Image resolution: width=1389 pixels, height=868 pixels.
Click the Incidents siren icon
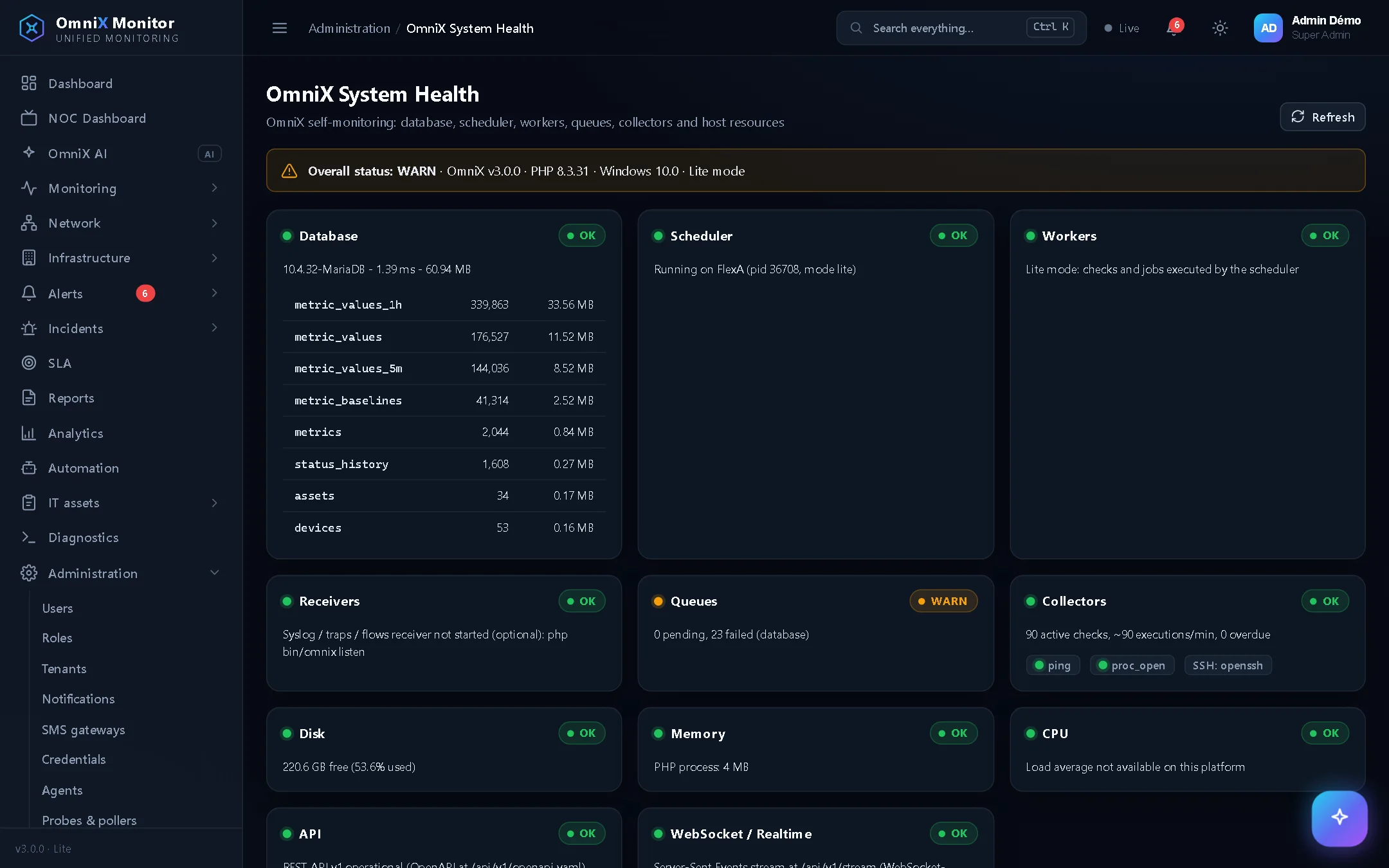(29, 329)
